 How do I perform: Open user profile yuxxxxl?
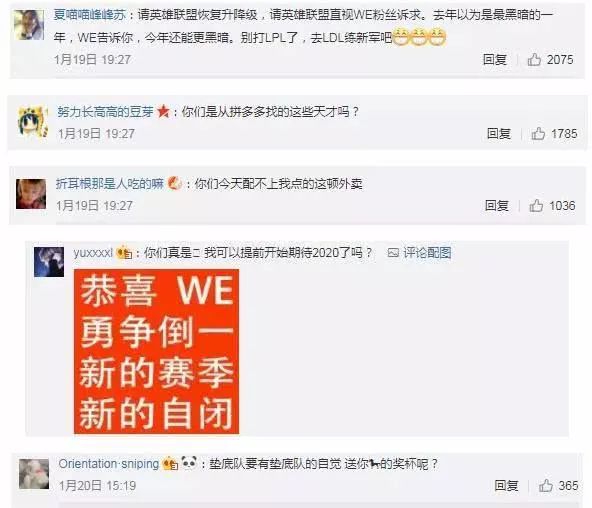(93, 252)
